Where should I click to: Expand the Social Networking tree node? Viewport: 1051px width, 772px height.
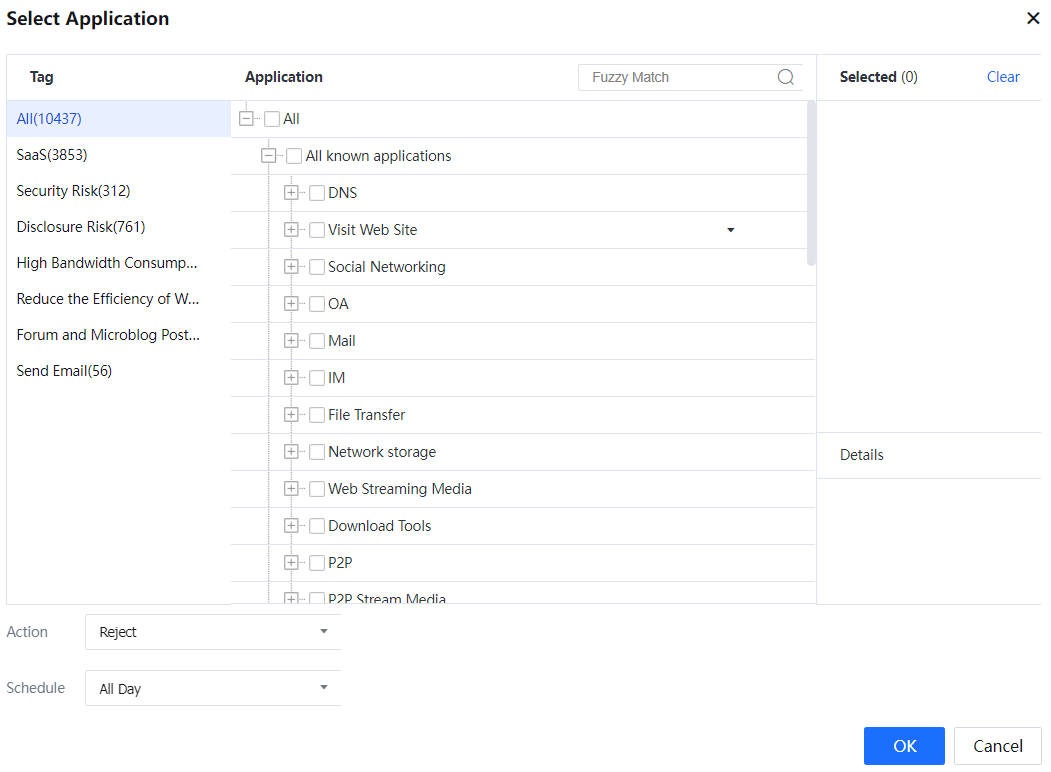pos(291,267)
